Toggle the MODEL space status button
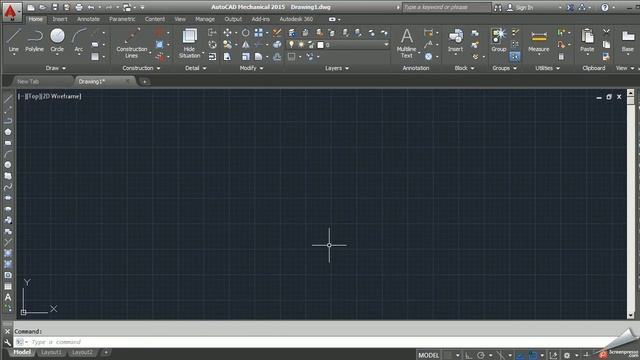640x360 pixels. tap(429, 356)
